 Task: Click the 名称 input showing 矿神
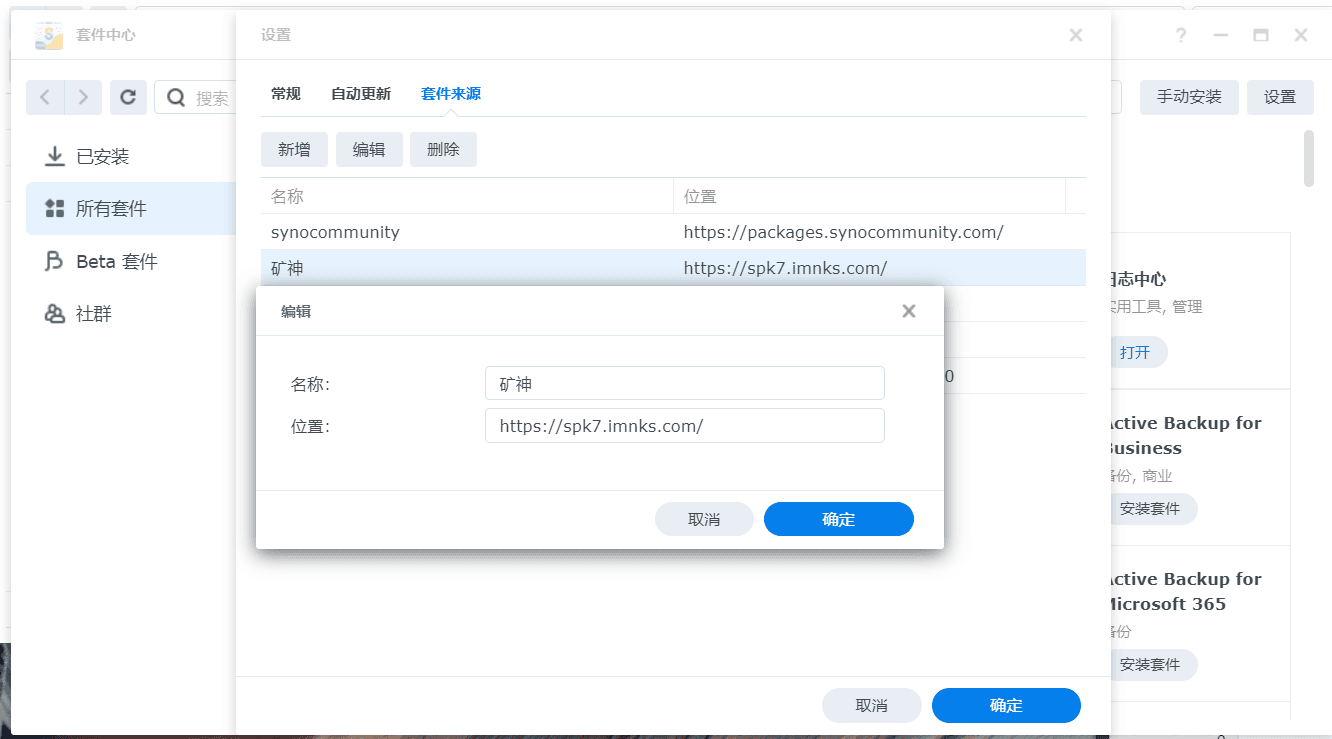684,383
